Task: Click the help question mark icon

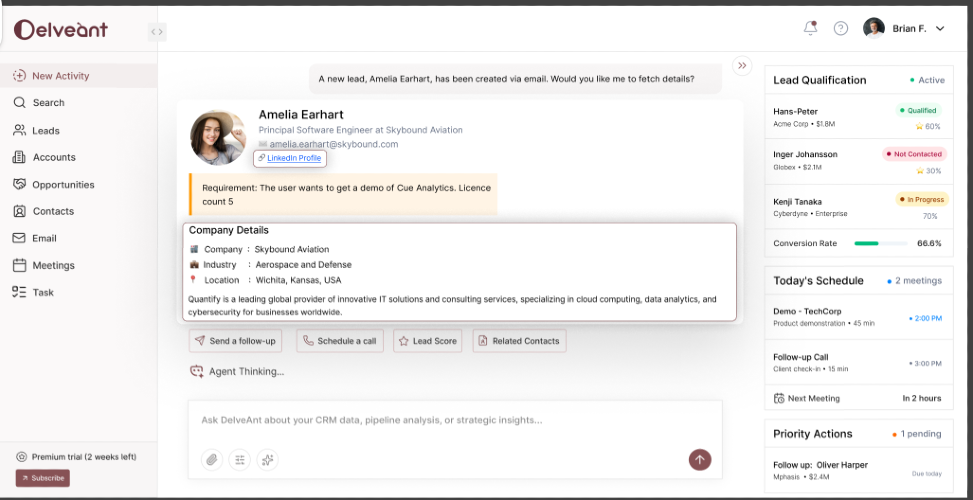Action: point(841,28)
